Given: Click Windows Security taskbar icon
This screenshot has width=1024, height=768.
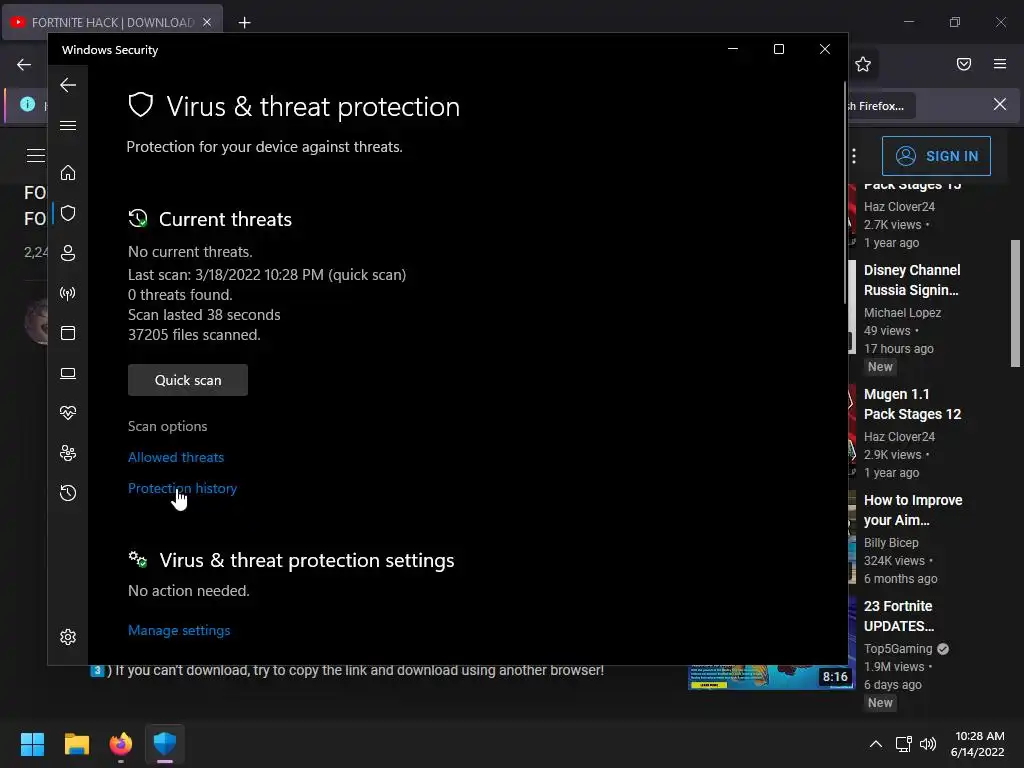Looking at the screenshot, I should (x=165, y=744).
